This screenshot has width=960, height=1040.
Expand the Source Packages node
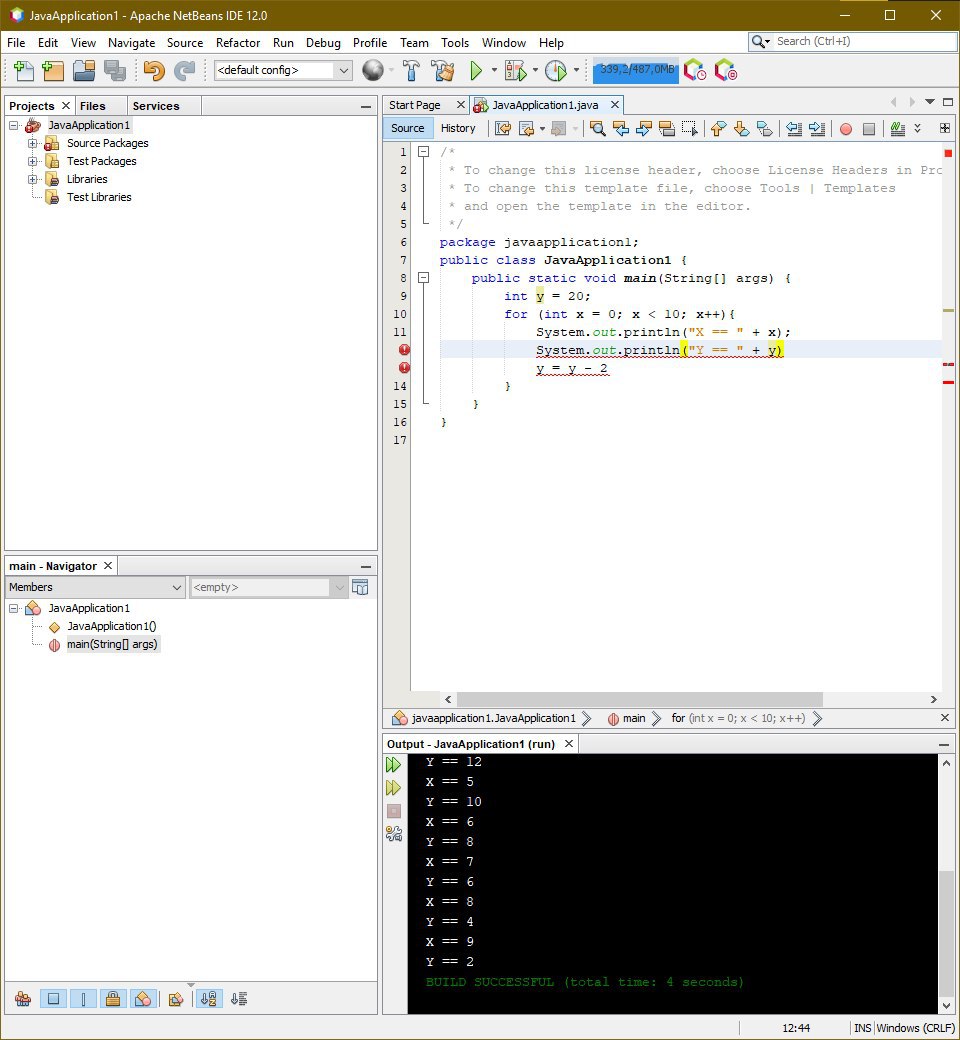[x=32, y=143]
